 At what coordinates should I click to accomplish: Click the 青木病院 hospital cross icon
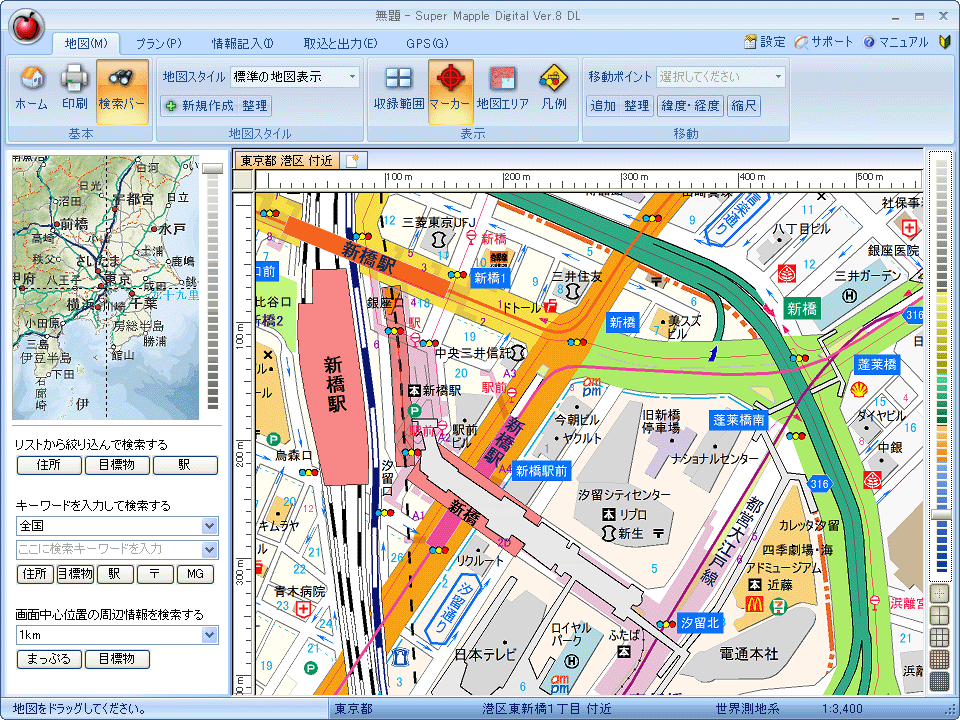pos(303,609)
